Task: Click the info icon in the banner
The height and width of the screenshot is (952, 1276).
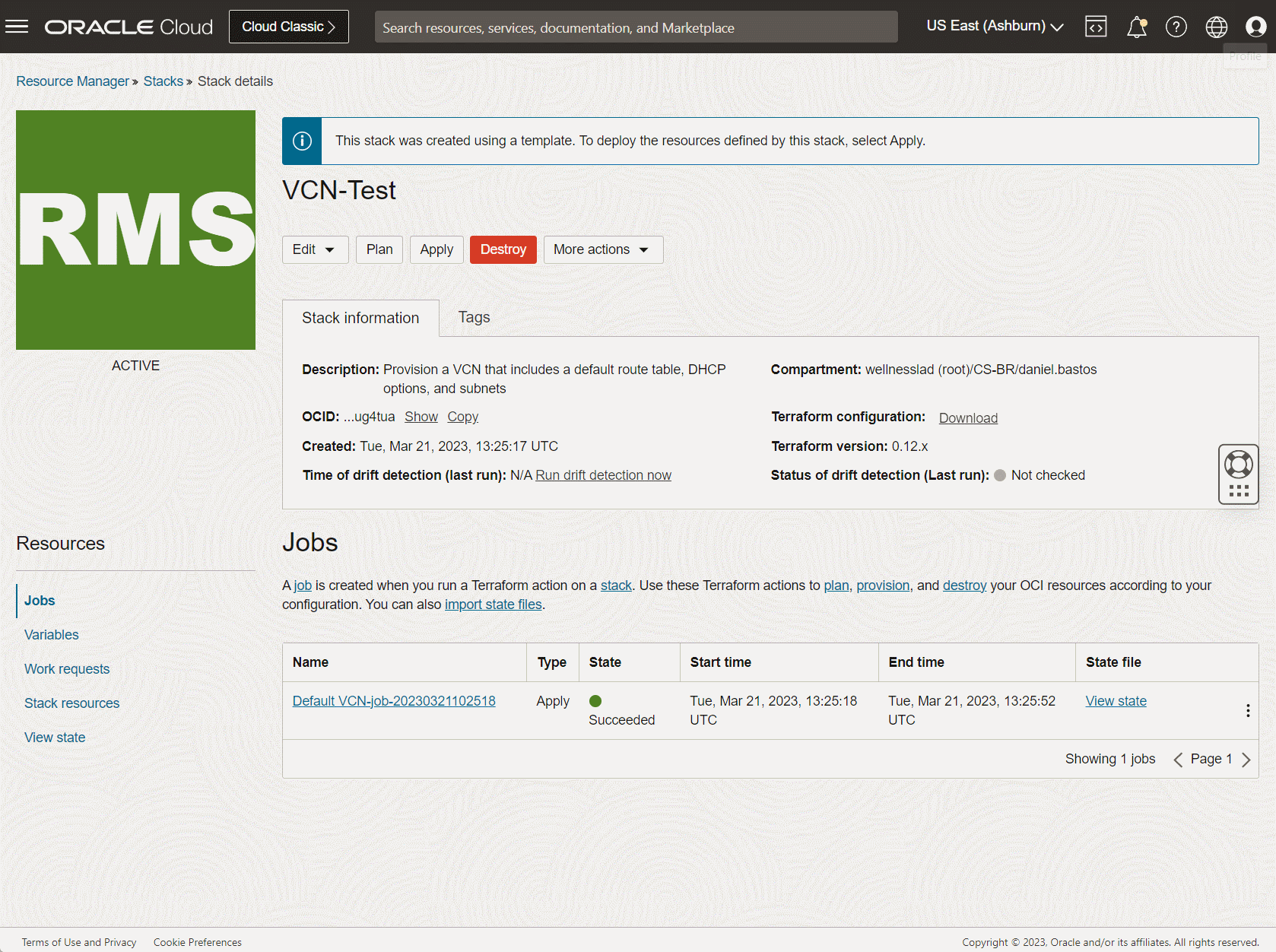Action: pos(302,141)
